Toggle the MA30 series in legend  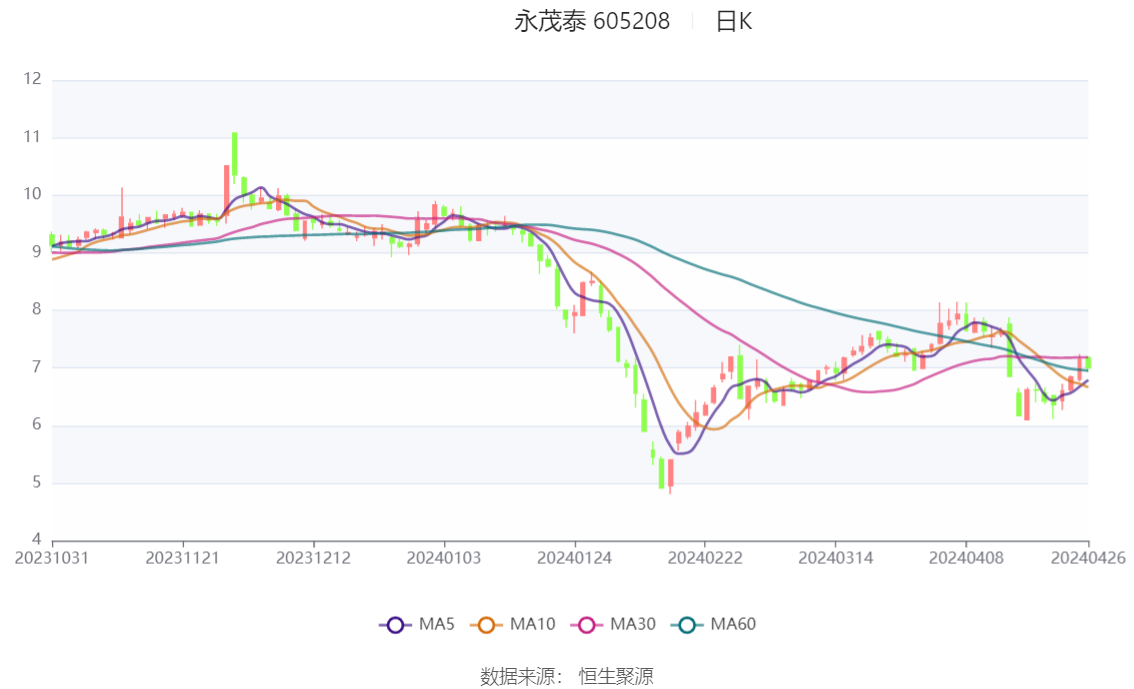(613, 625)
